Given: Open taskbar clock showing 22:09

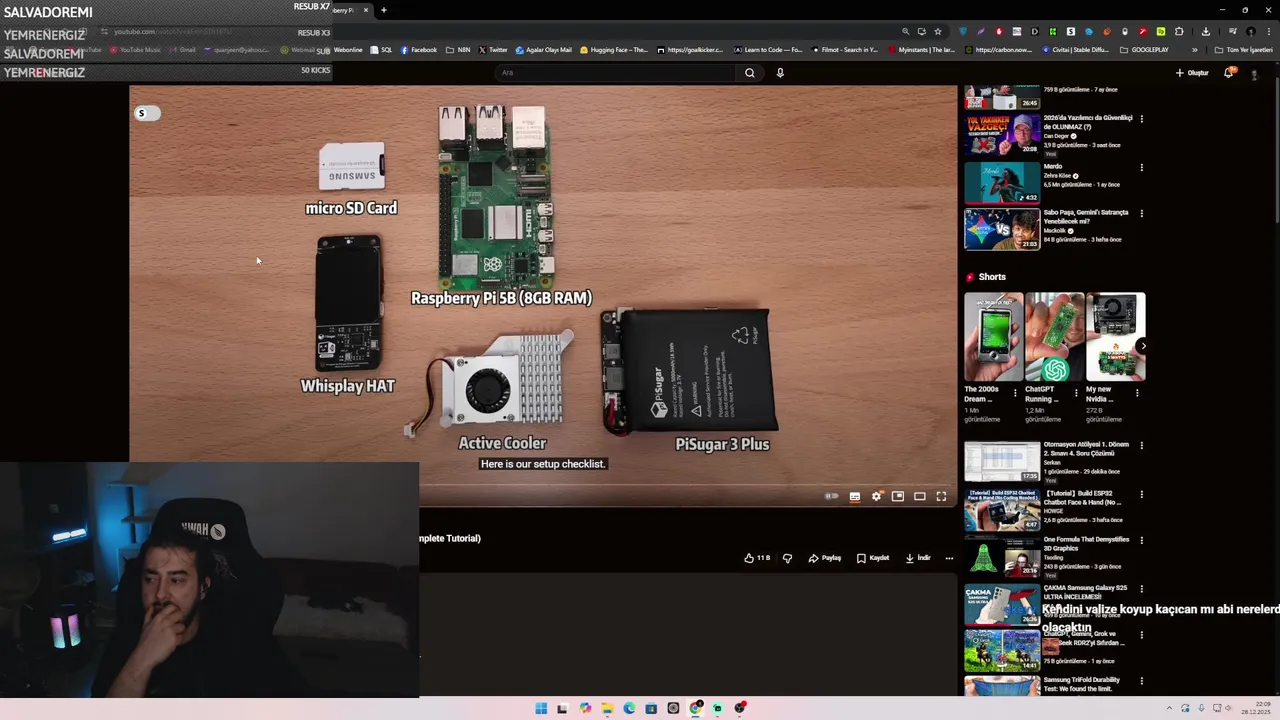Looking at the screenshot, I should (x=1255, y=708).
